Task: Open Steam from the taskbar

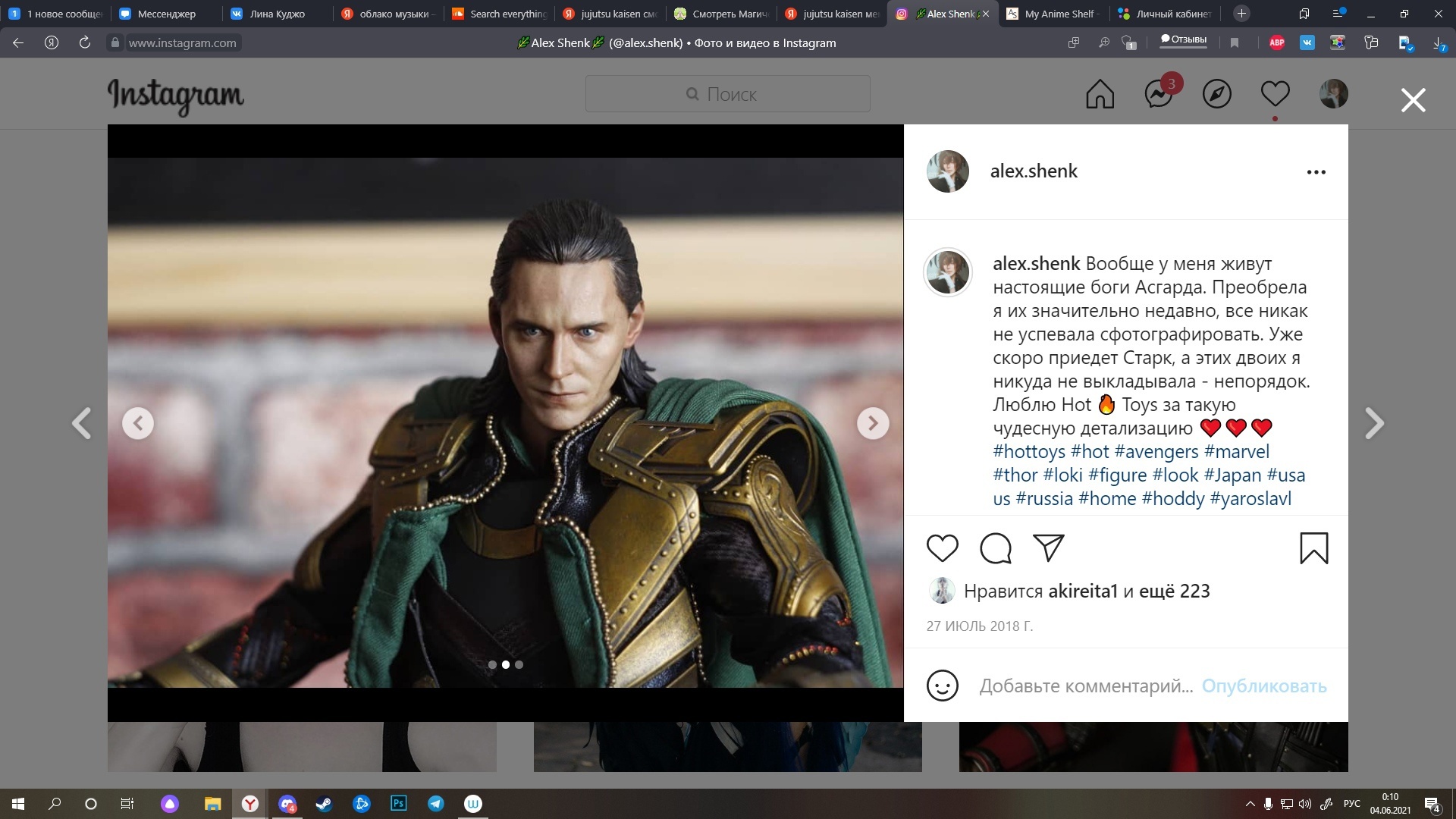Action: [x=325, y=804]
